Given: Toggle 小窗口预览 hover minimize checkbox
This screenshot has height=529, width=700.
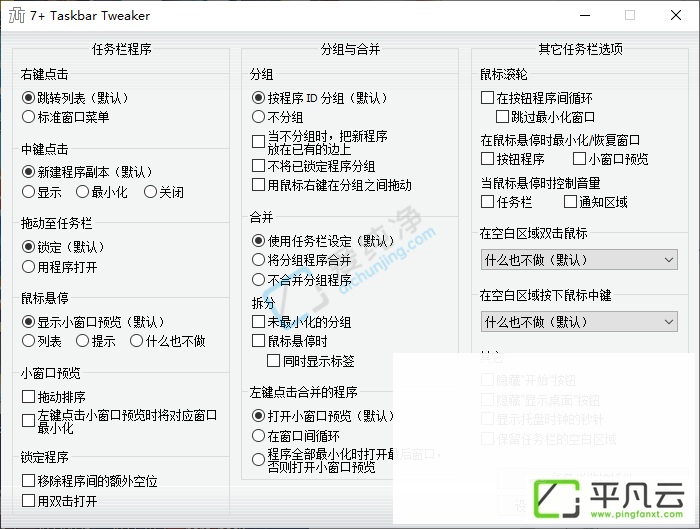Looking at the screenshot, I should pyautogui.click(x=579, y=158).
